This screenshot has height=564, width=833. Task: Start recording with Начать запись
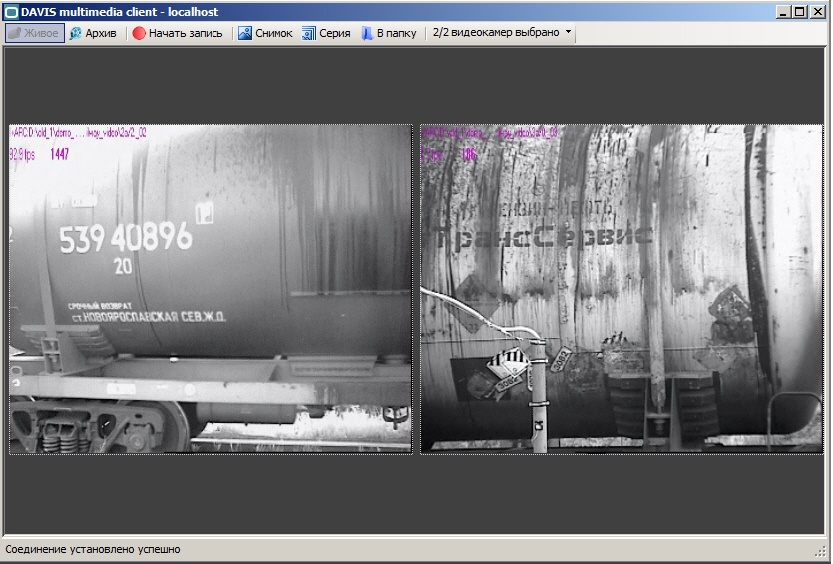185,33
